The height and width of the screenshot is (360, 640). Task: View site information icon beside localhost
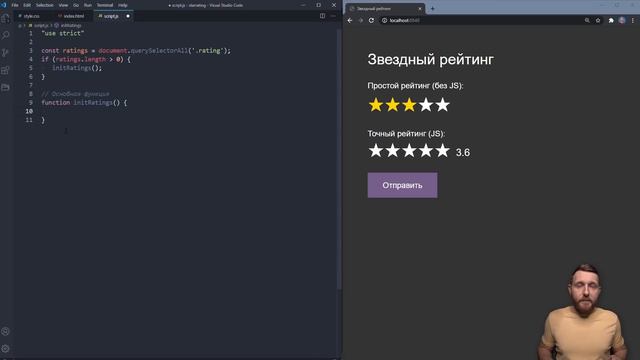(384, 20)
